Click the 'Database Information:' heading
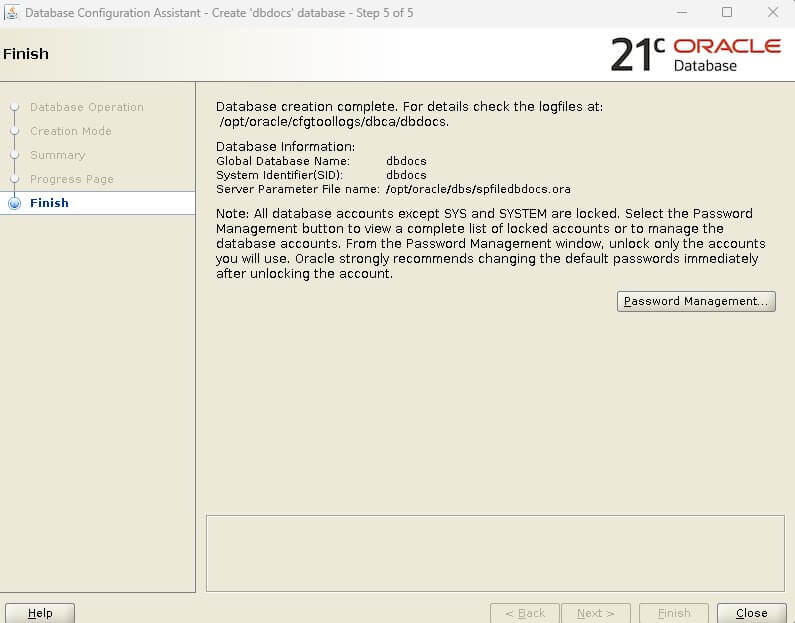This screenshot has height=623, width=795. tap(285, 146)
